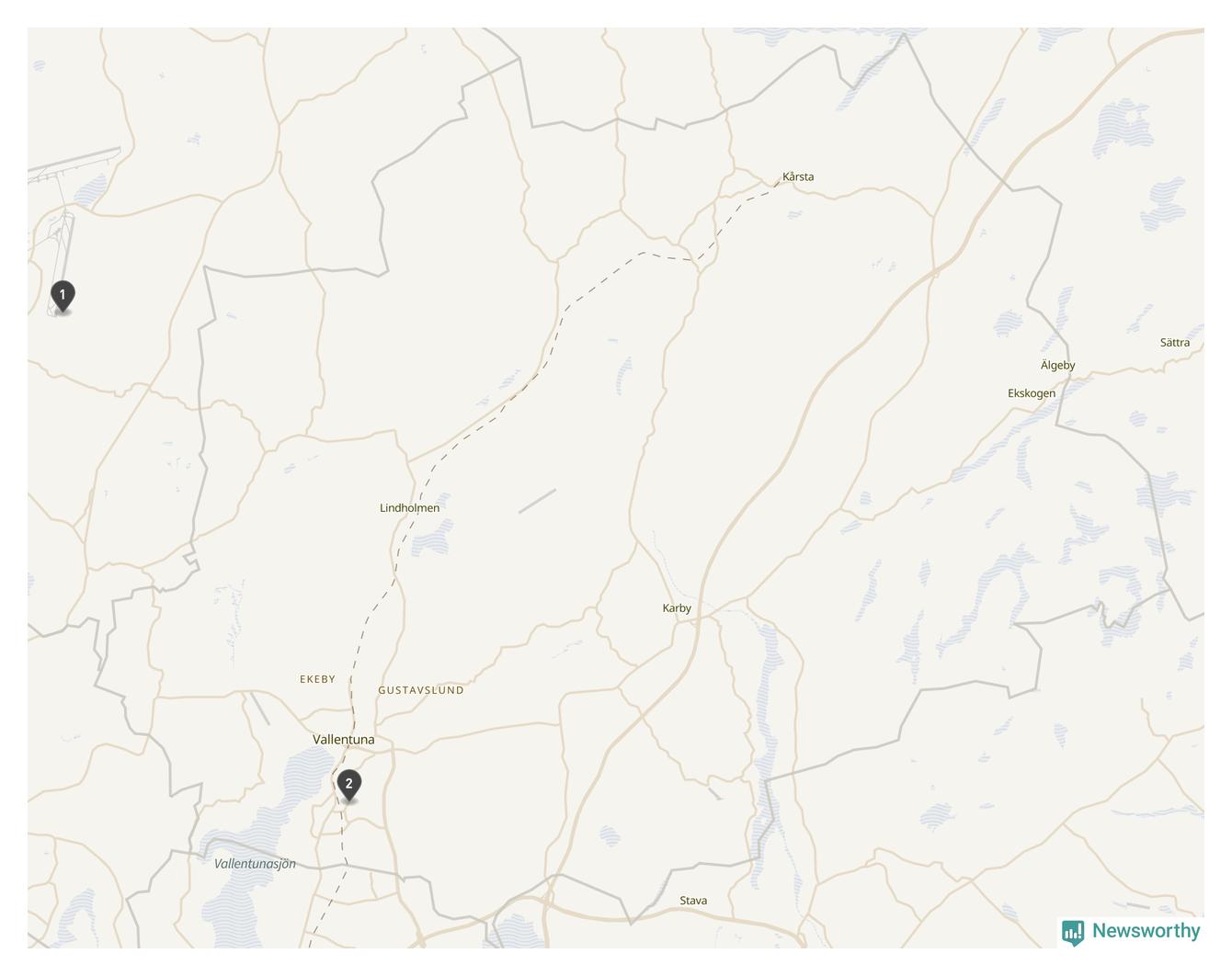Select the Älgeby place label
Viewport: 1232px width, 976px height.
tap(1057, 365)
